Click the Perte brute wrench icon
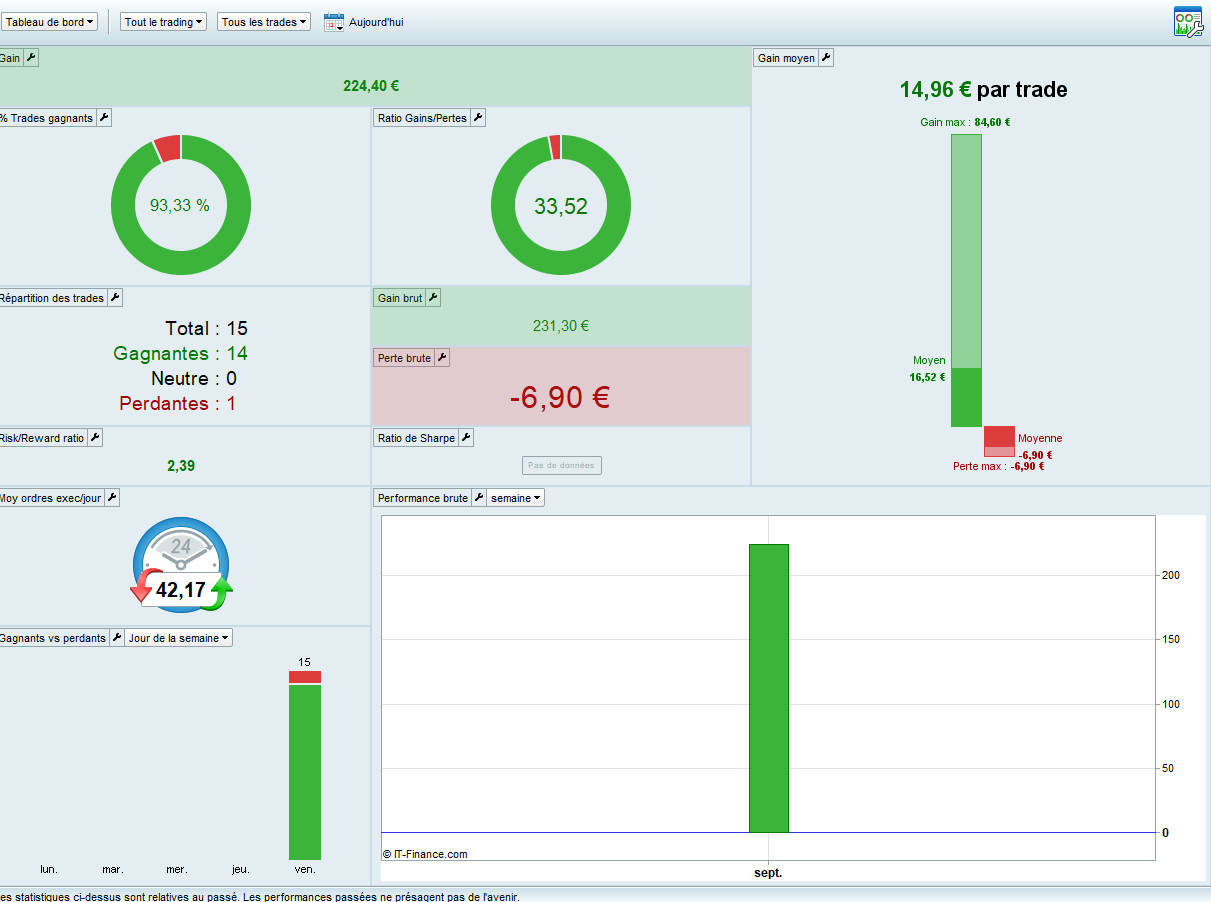 (442, 358)
